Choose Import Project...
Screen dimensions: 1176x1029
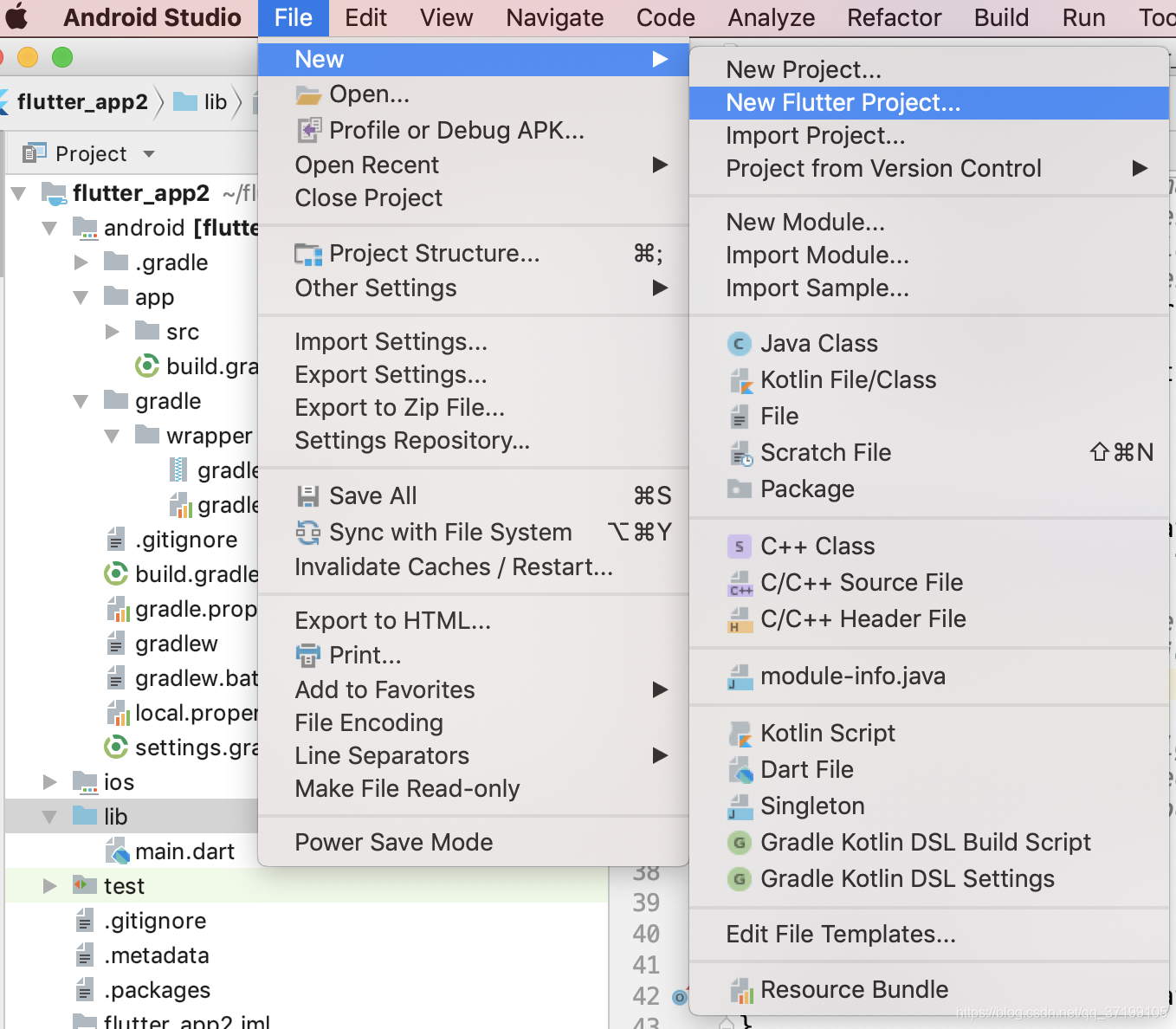[929, 135]
